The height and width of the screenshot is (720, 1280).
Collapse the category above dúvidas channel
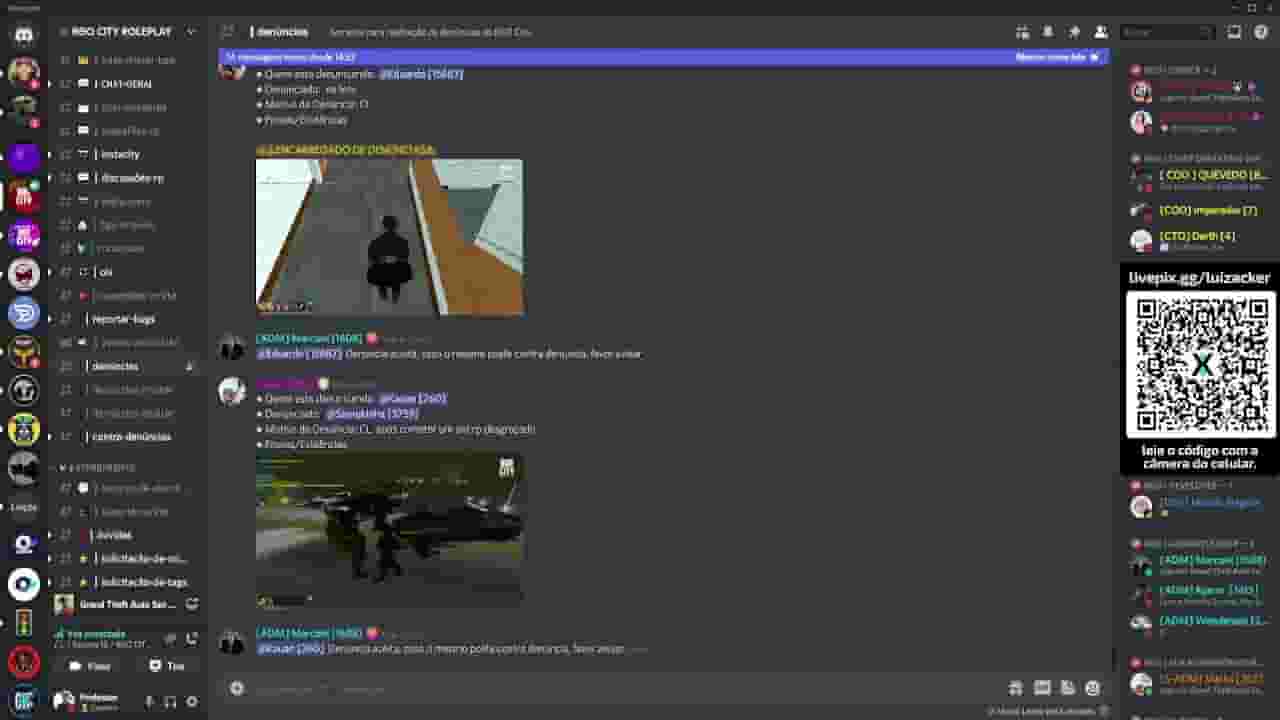[98, 467]
